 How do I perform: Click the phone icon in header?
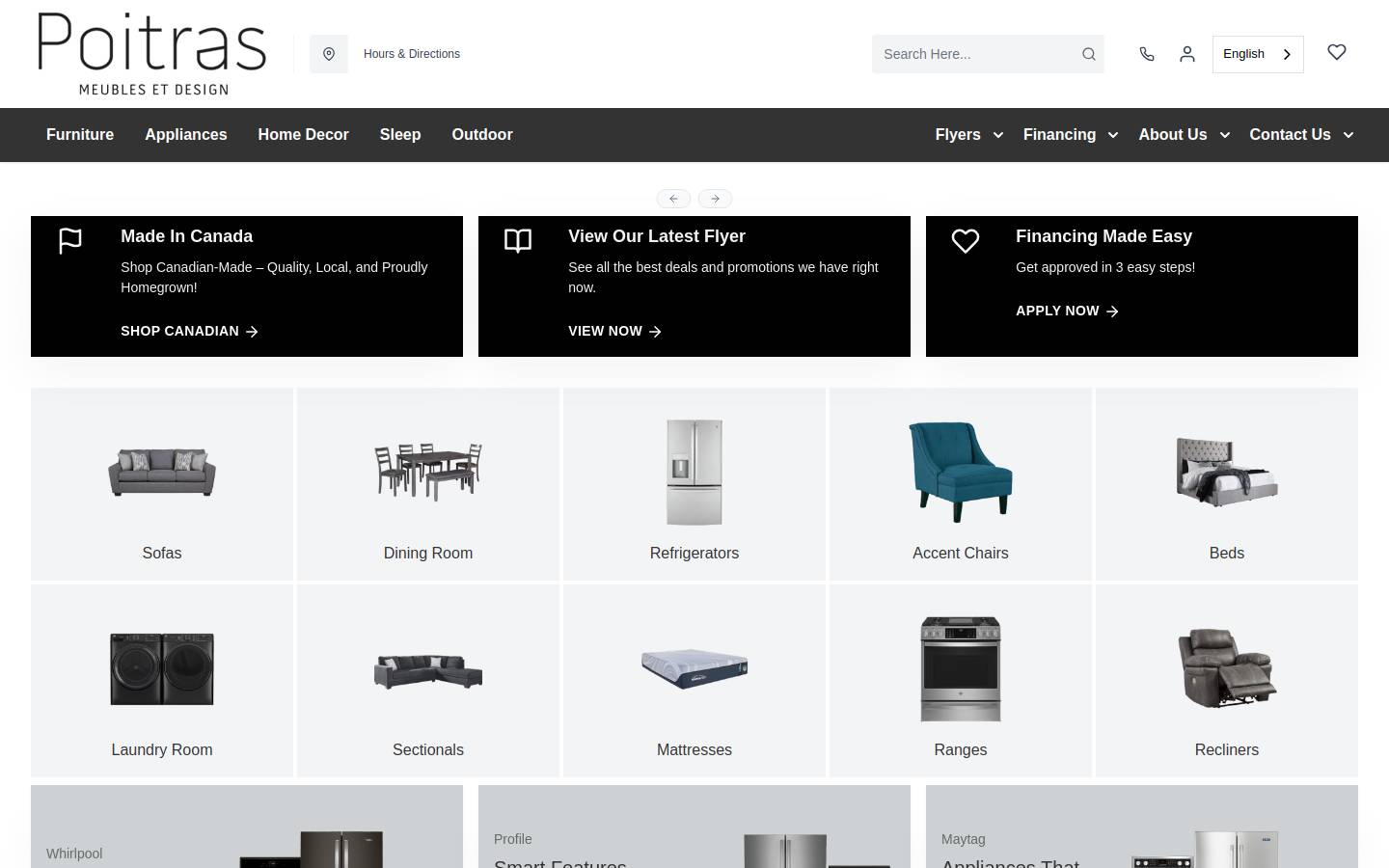click(1147, 54)
